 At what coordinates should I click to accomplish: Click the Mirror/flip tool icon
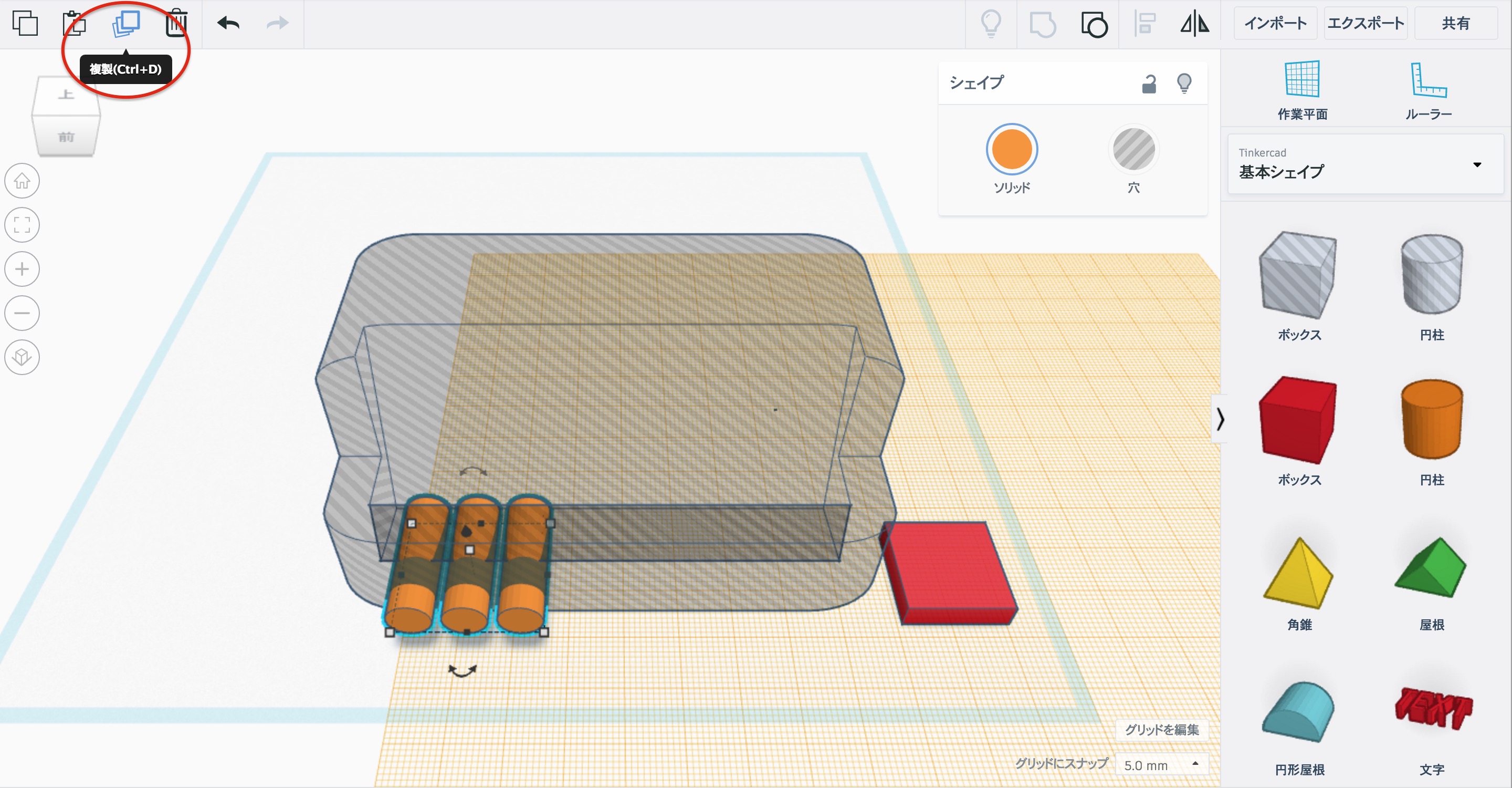[x=1194, y=25]
